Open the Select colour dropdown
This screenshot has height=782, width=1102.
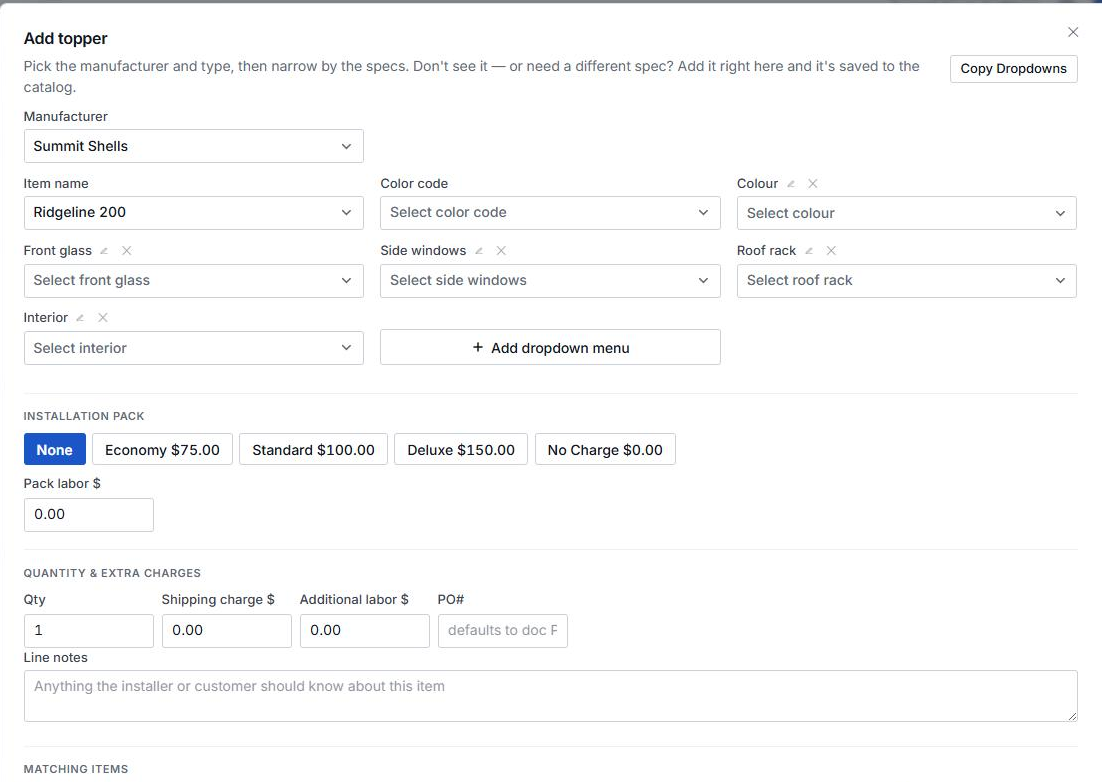tap(907, 213)
